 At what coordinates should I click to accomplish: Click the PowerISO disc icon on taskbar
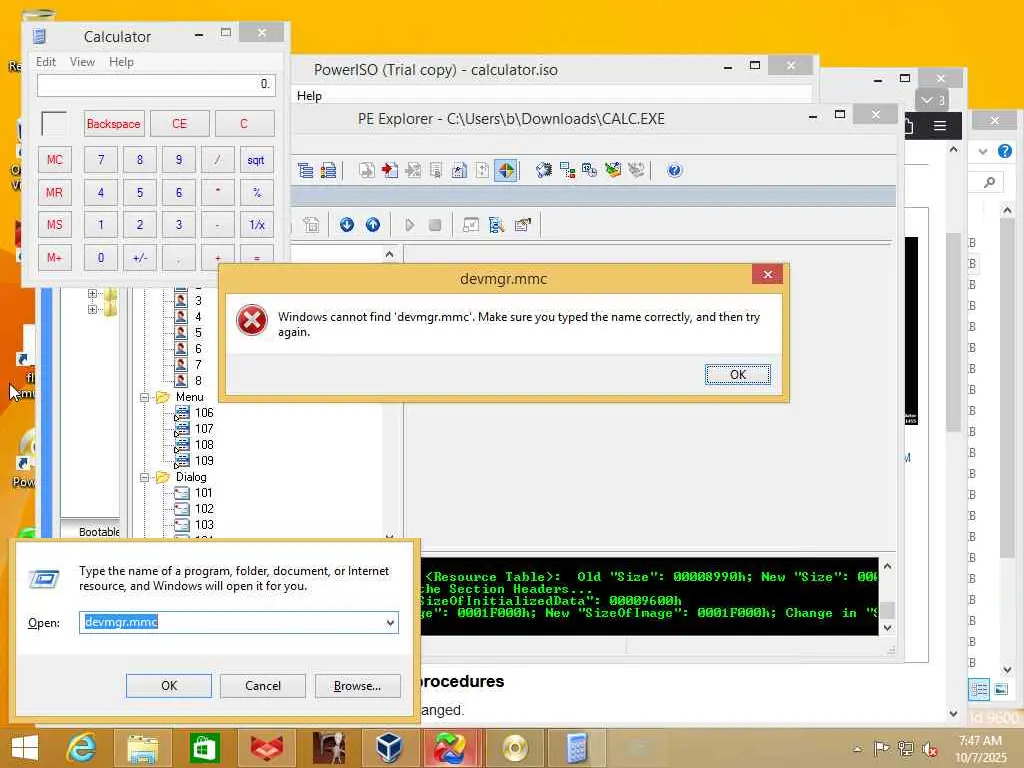tap(515, 748)
